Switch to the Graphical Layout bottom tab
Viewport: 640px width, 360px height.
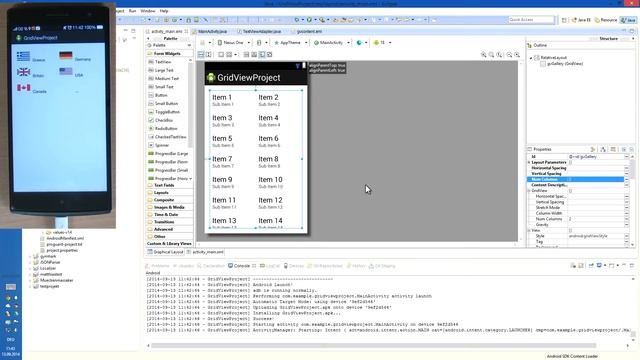(x=165, y=252)
